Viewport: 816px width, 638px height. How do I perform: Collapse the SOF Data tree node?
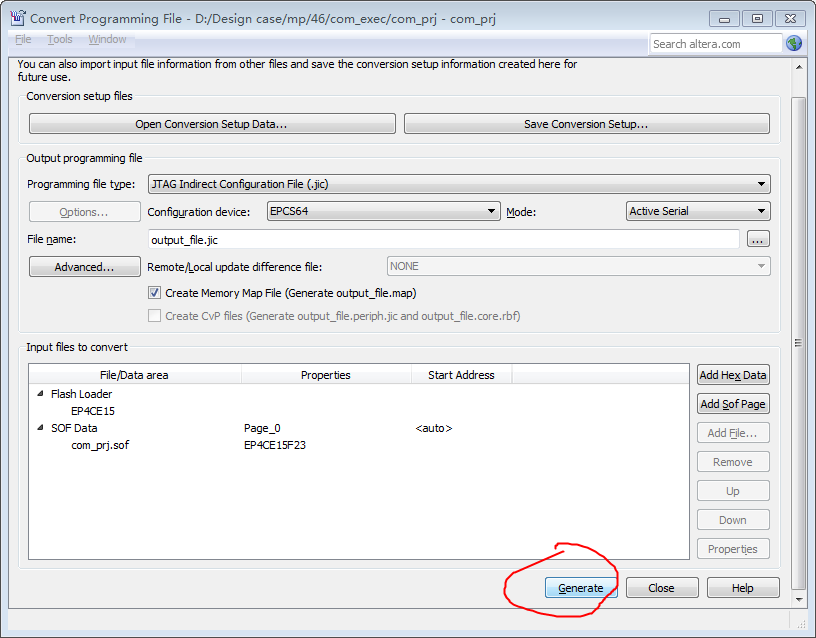click(x=38, y=428)
